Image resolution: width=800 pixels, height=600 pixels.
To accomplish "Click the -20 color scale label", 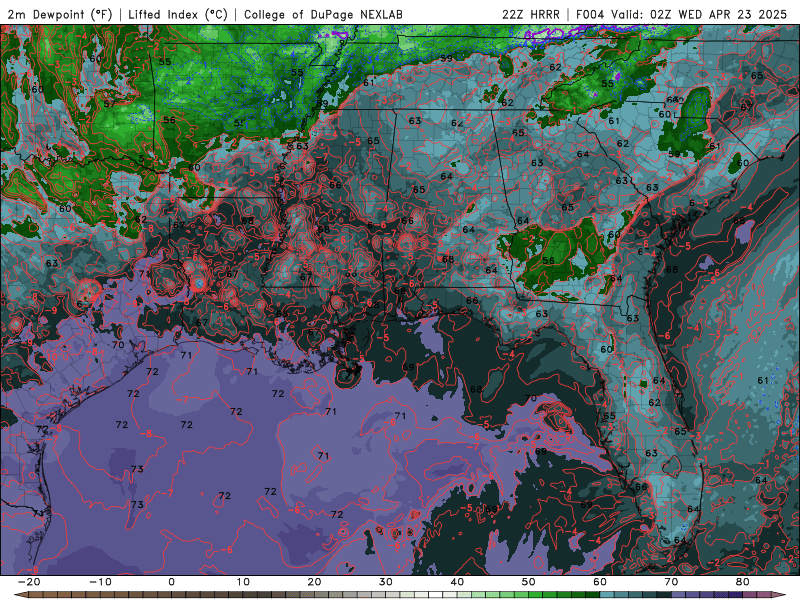I will 29,582.
